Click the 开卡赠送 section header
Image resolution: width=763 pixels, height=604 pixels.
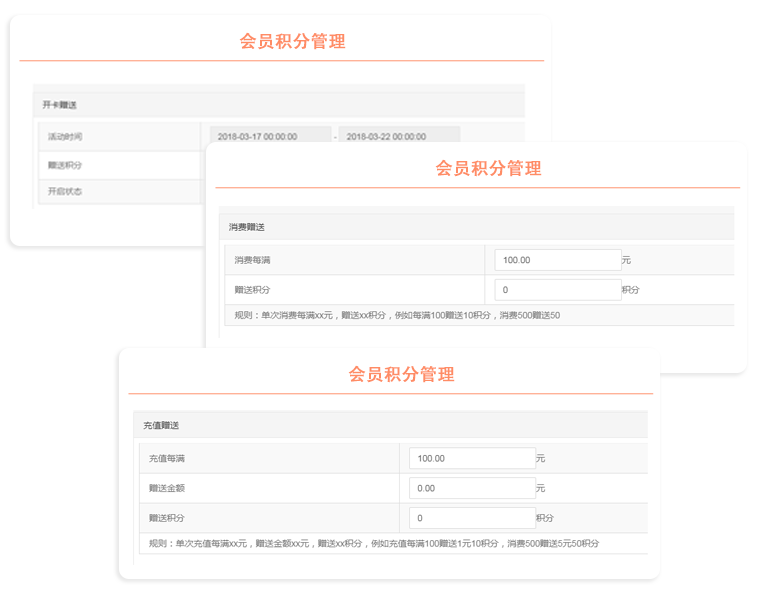click(60, 104)
